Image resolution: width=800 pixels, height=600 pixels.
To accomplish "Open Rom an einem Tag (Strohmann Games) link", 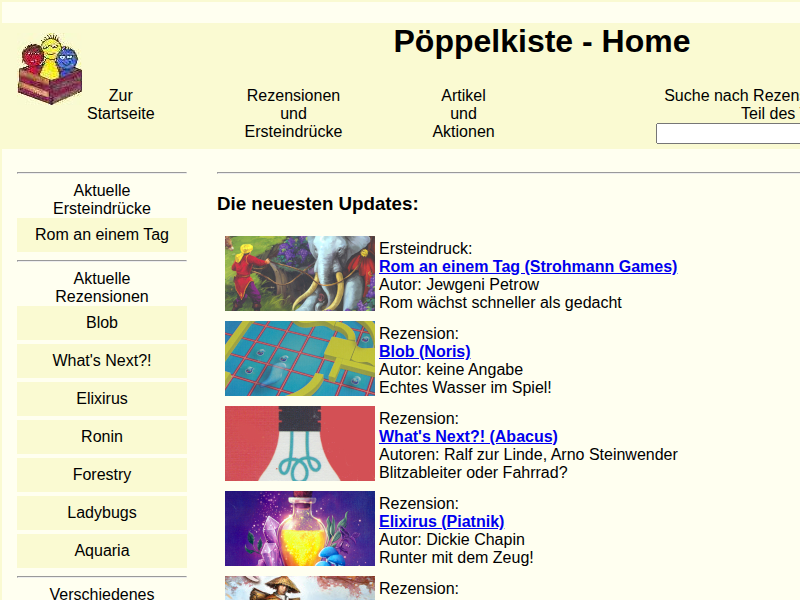I will [x=527, y=267].
